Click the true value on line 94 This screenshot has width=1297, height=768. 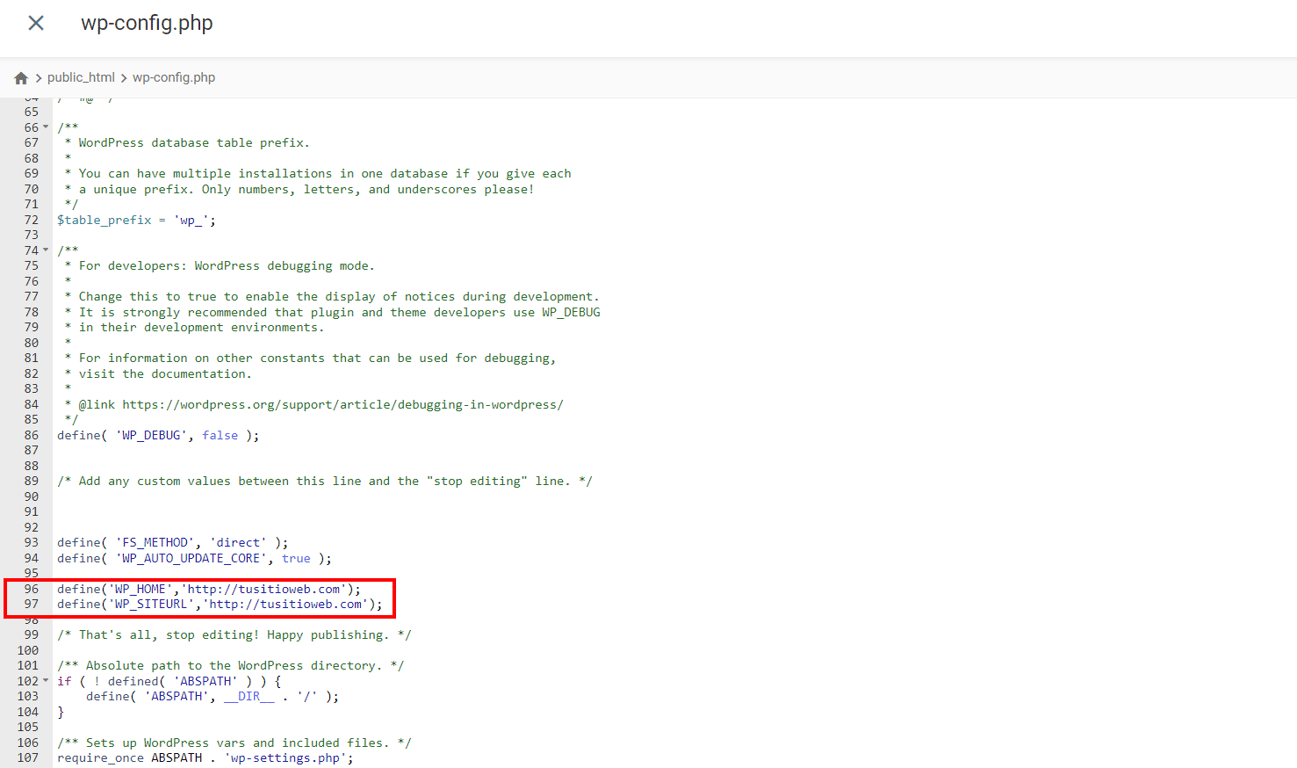[x=296, y=558]
